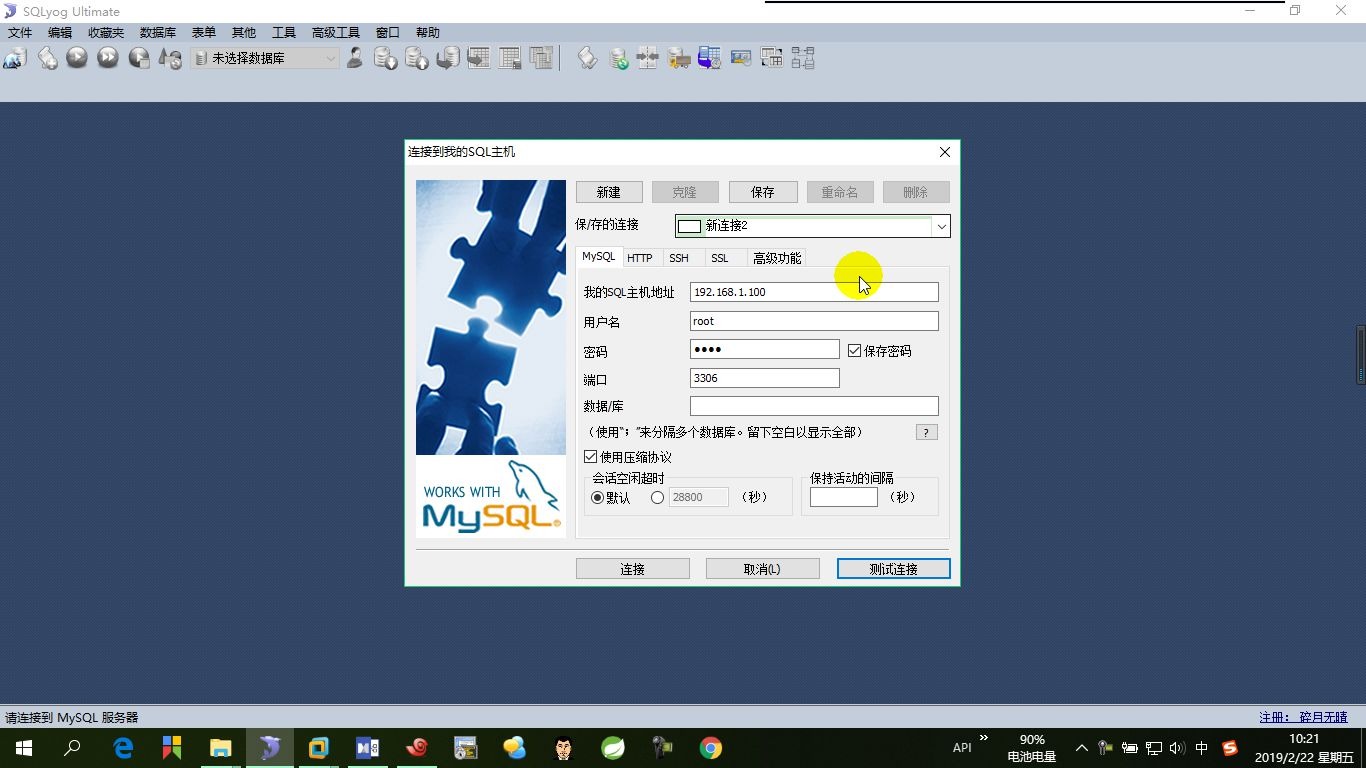The width and height of the screenshot is (1366, 768).
Task: Open the Schema Synchronization Tool icon
Action: (x=647, y=58)
